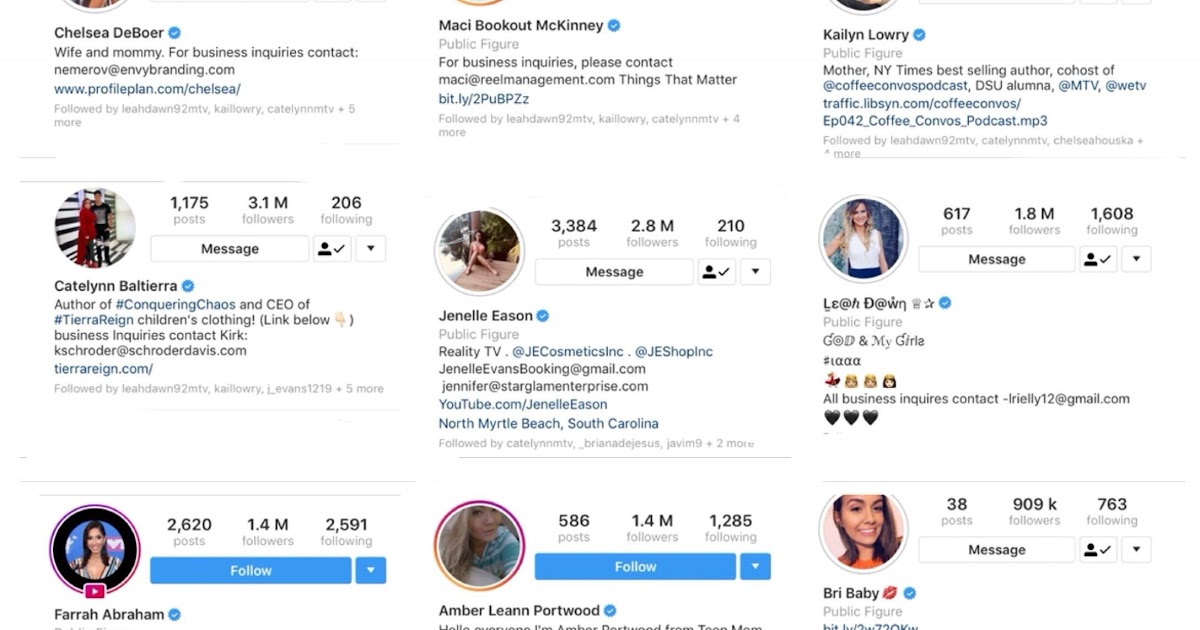The height and width of the screenshot is (630, 1200).
Task: Expand suggestions dropdown on Jenelle Eason's profile
Action: click(x=755, y=272)
